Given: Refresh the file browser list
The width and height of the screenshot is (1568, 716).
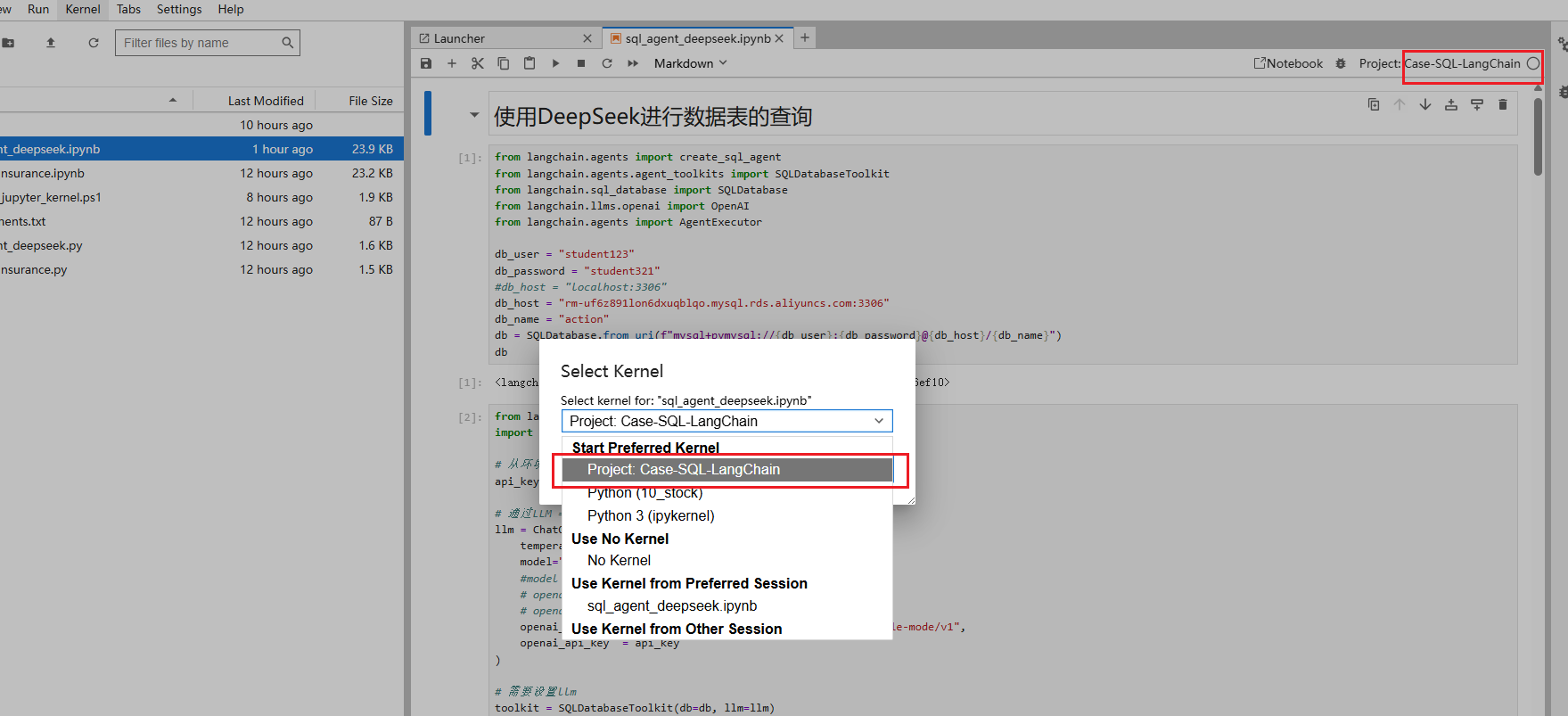Looking at the screenshot, I should point(94,43).
